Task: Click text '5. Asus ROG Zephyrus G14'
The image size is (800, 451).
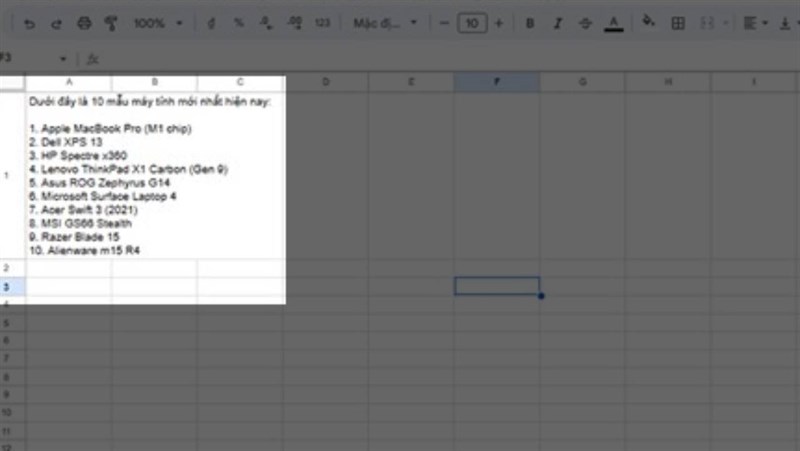Action: [99, 183]
